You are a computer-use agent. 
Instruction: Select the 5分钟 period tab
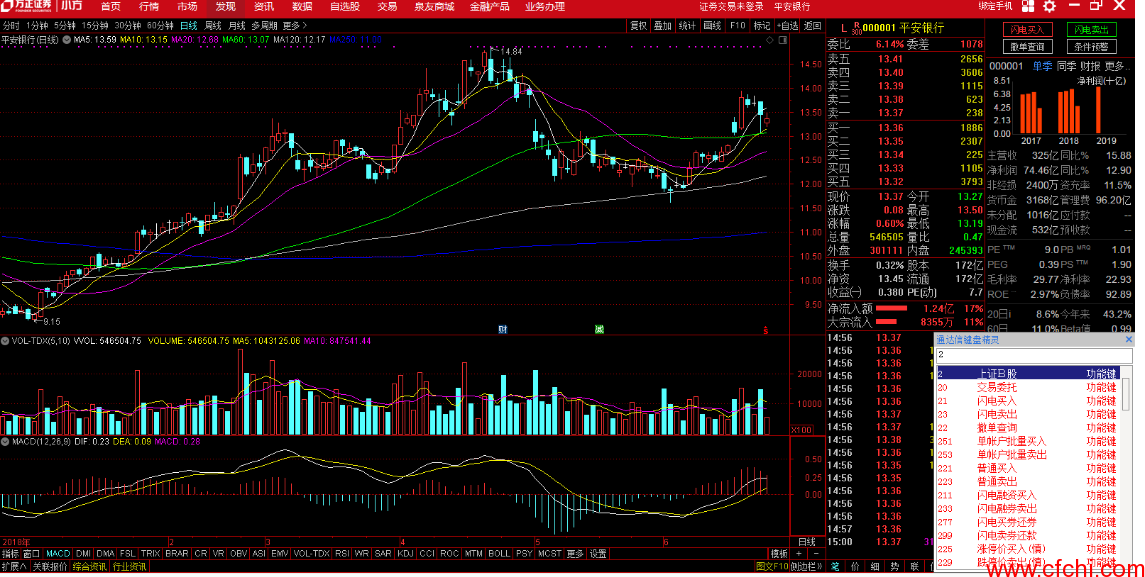pyautogui.click(x=64, y=26)
